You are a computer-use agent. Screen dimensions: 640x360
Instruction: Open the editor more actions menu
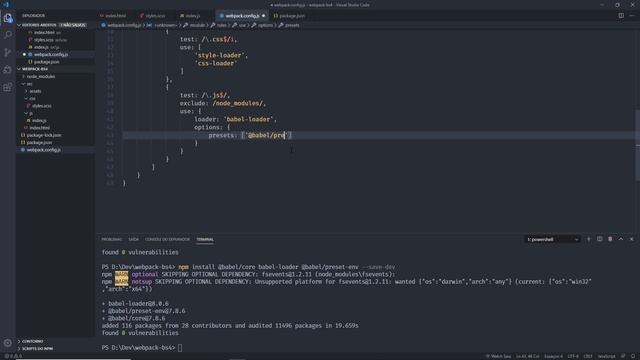pyautogui.click(x=632, y=16)
